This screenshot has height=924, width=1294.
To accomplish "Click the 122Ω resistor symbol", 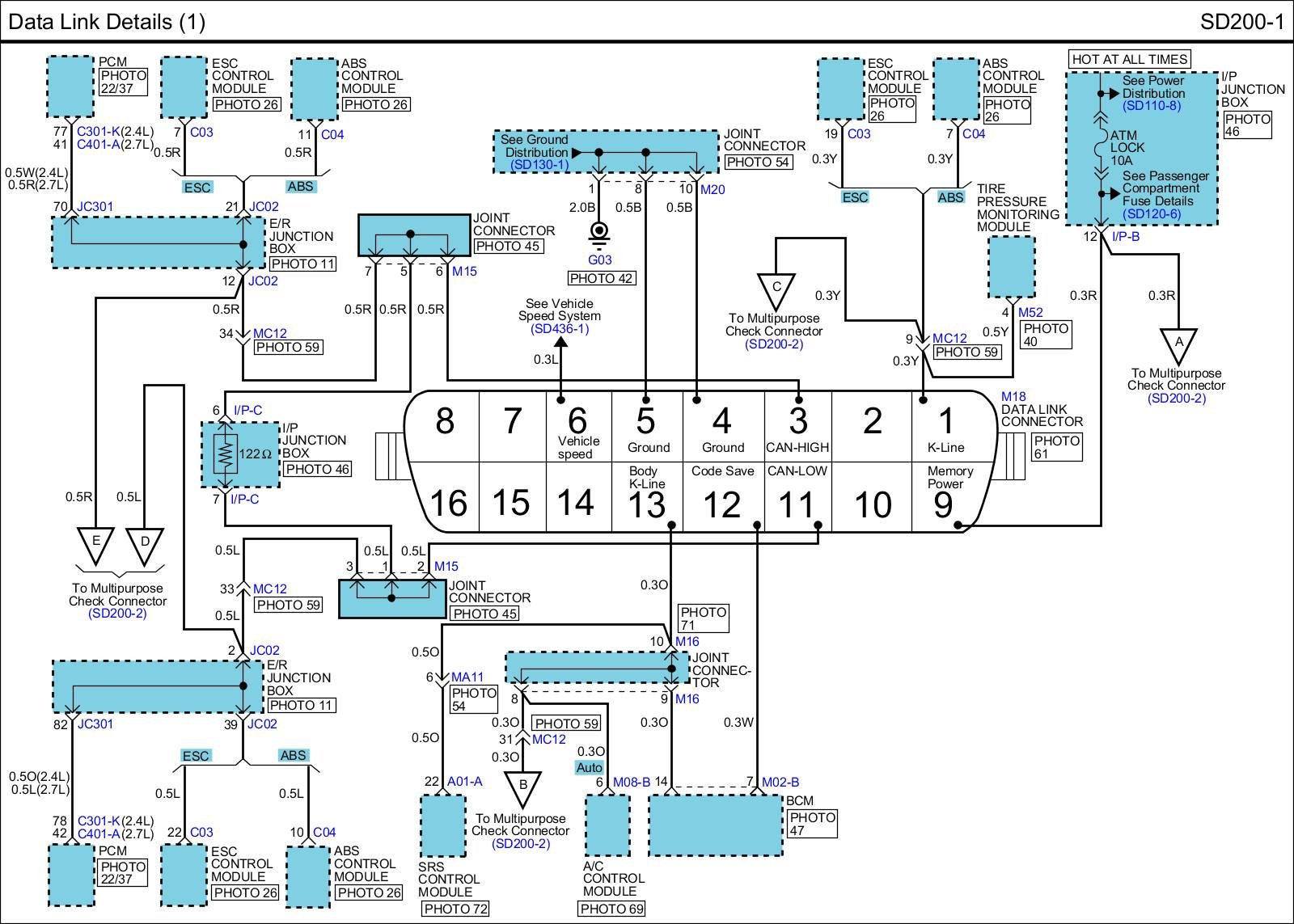I will (x=226, y=454).
